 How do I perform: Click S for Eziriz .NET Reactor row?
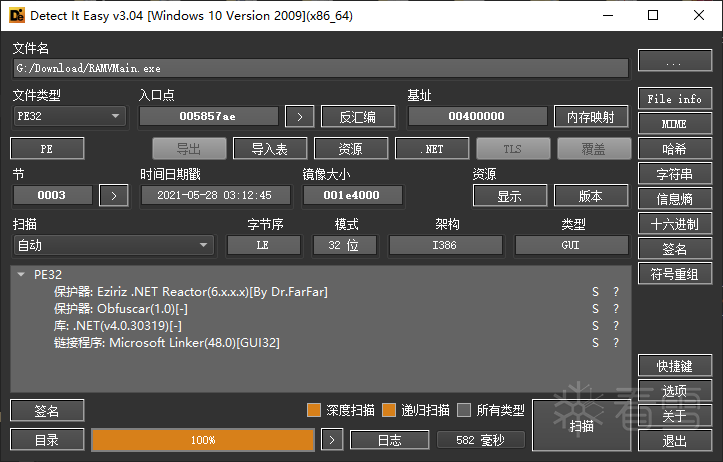click(x=595, y=292)
